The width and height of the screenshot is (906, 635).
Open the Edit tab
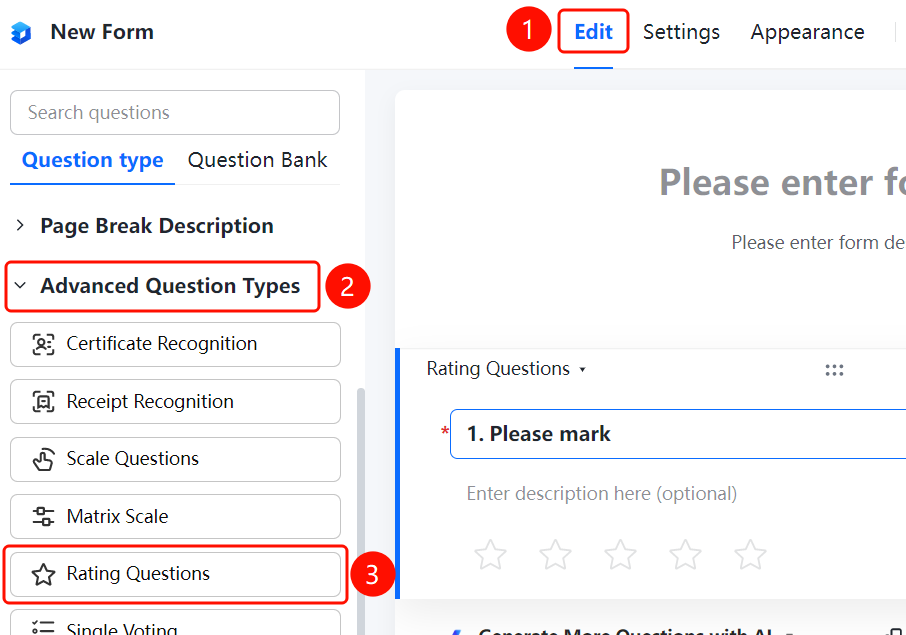pyautogui.click(x=593, y=32)
